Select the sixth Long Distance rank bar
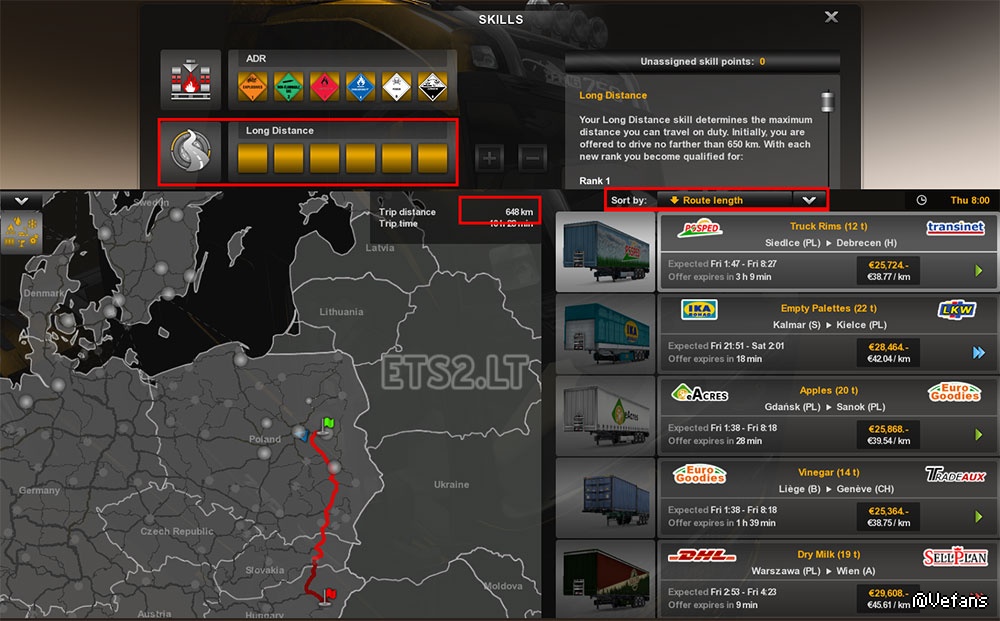The image size is (1000, 621). click(432, 158)
